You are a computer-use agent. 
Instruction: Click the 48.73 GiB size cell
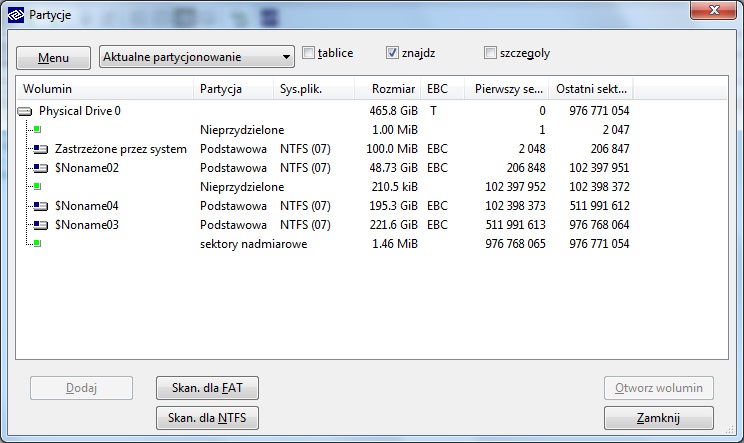tap(393, 168)
